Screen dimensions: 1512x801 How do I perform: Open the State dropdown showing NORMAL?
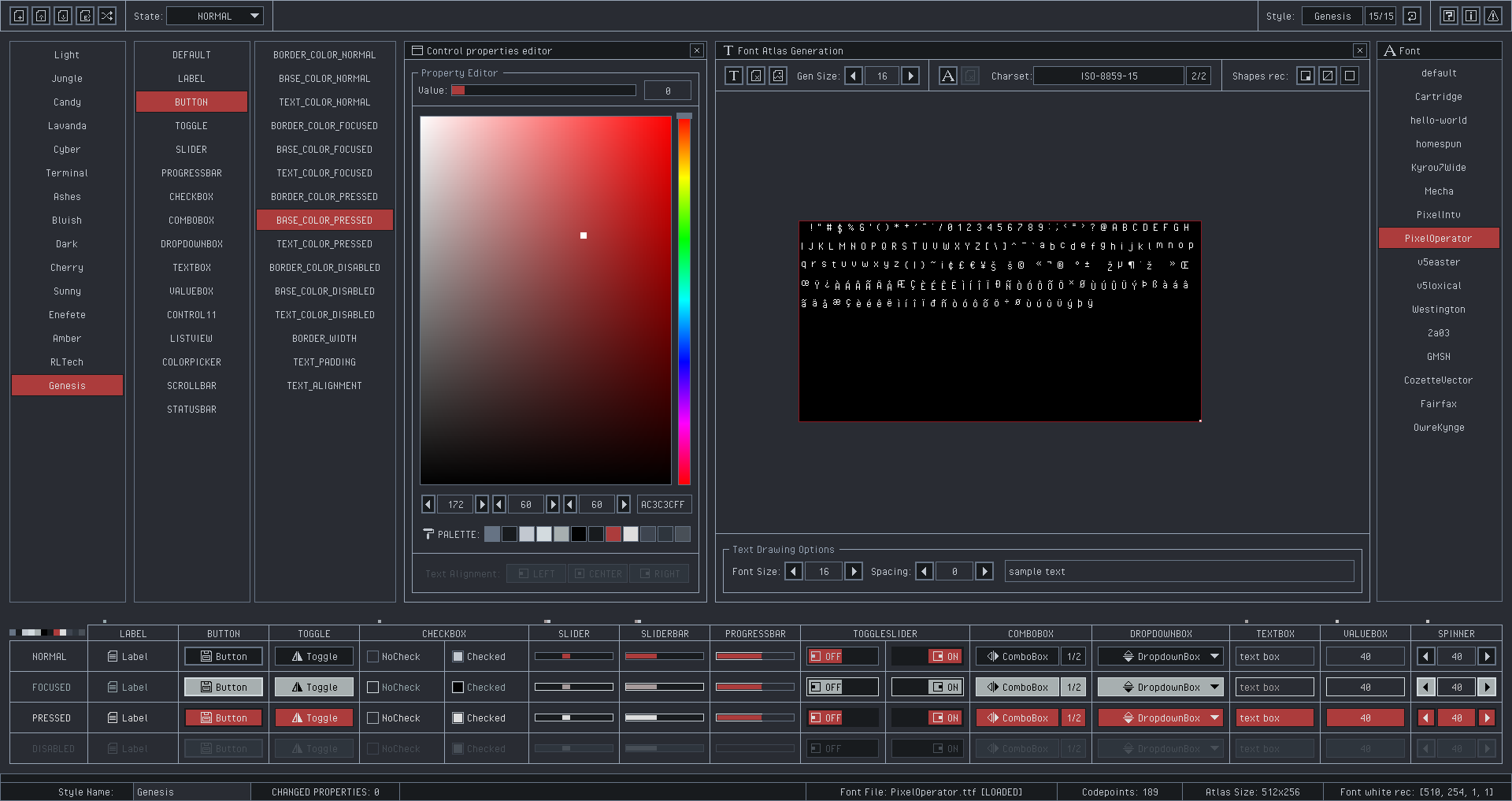[x=215, y=16]
